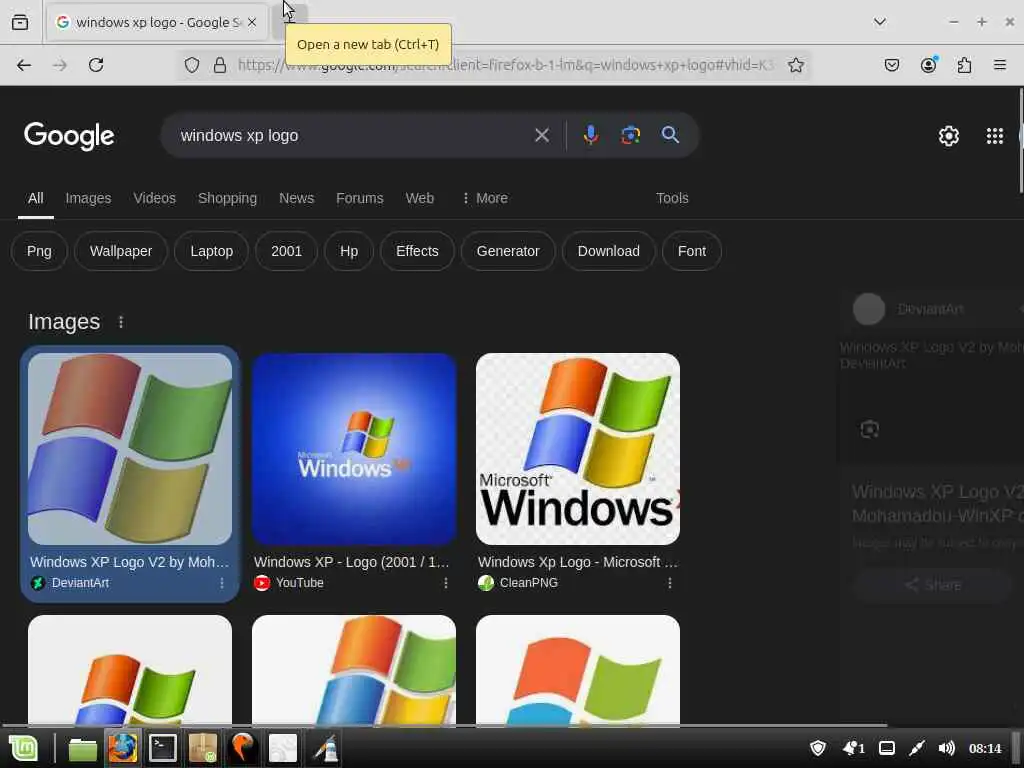
Task: Open tracking protection shield icon
Action: [x=191, y=65]
